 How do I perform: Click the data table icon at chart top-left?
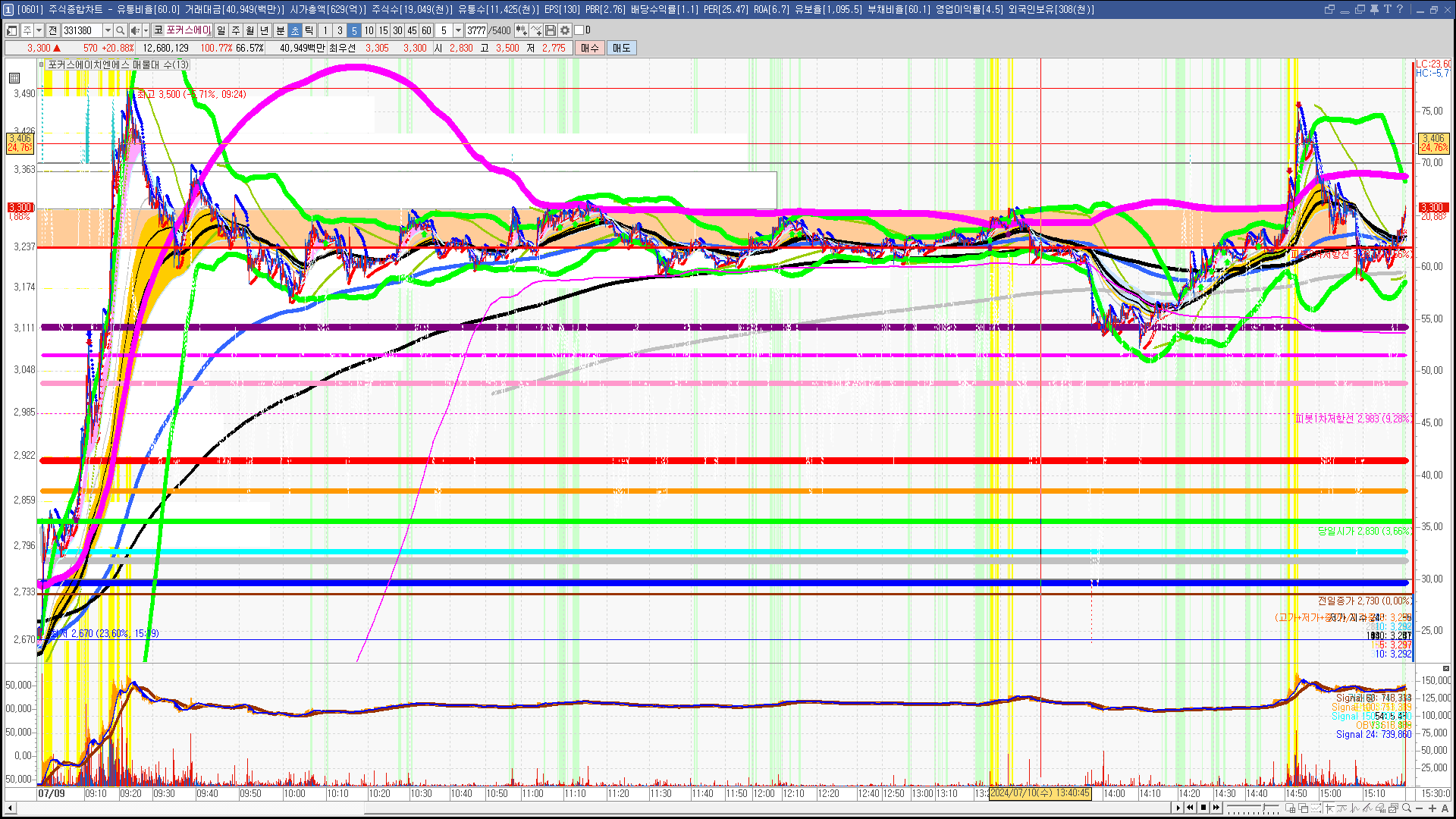14,78
